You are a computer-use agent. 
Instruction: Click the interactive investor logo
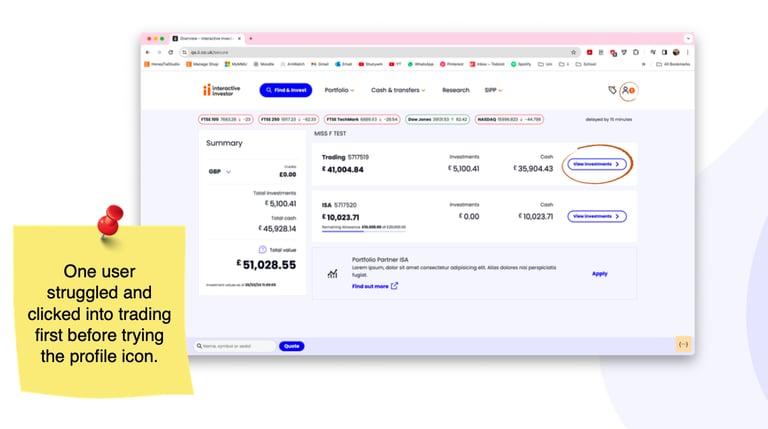[221, 90]
